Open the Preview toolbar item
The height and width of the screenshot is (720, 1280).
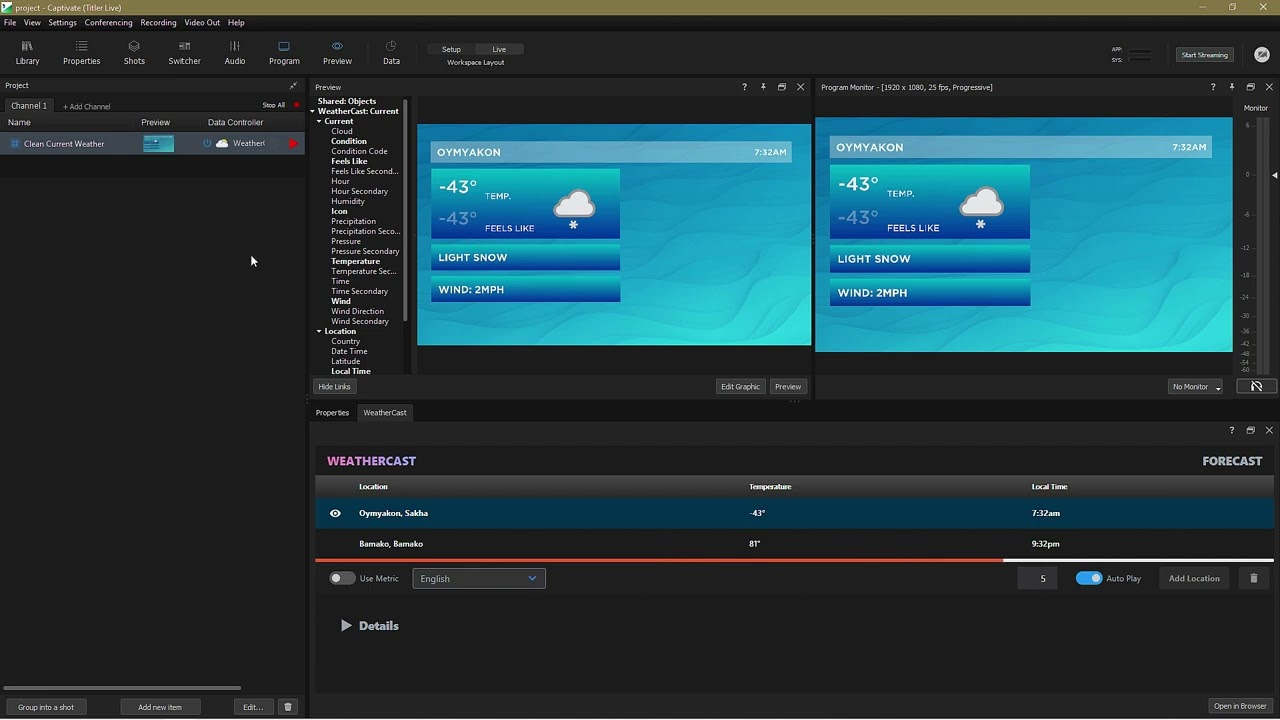[337, 53]
